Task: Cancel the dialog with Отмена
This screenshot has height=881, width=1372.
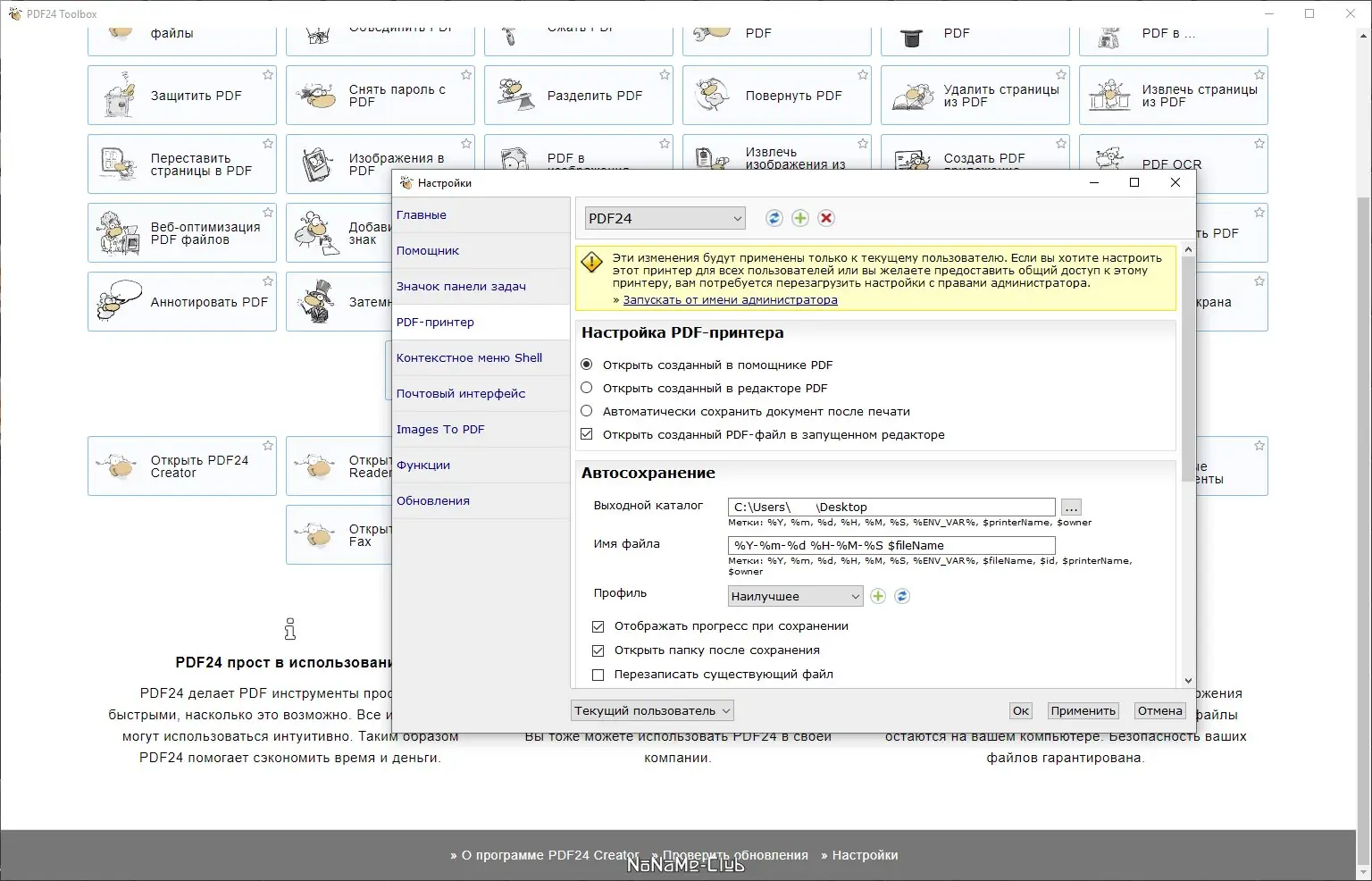Action: 1160,710
